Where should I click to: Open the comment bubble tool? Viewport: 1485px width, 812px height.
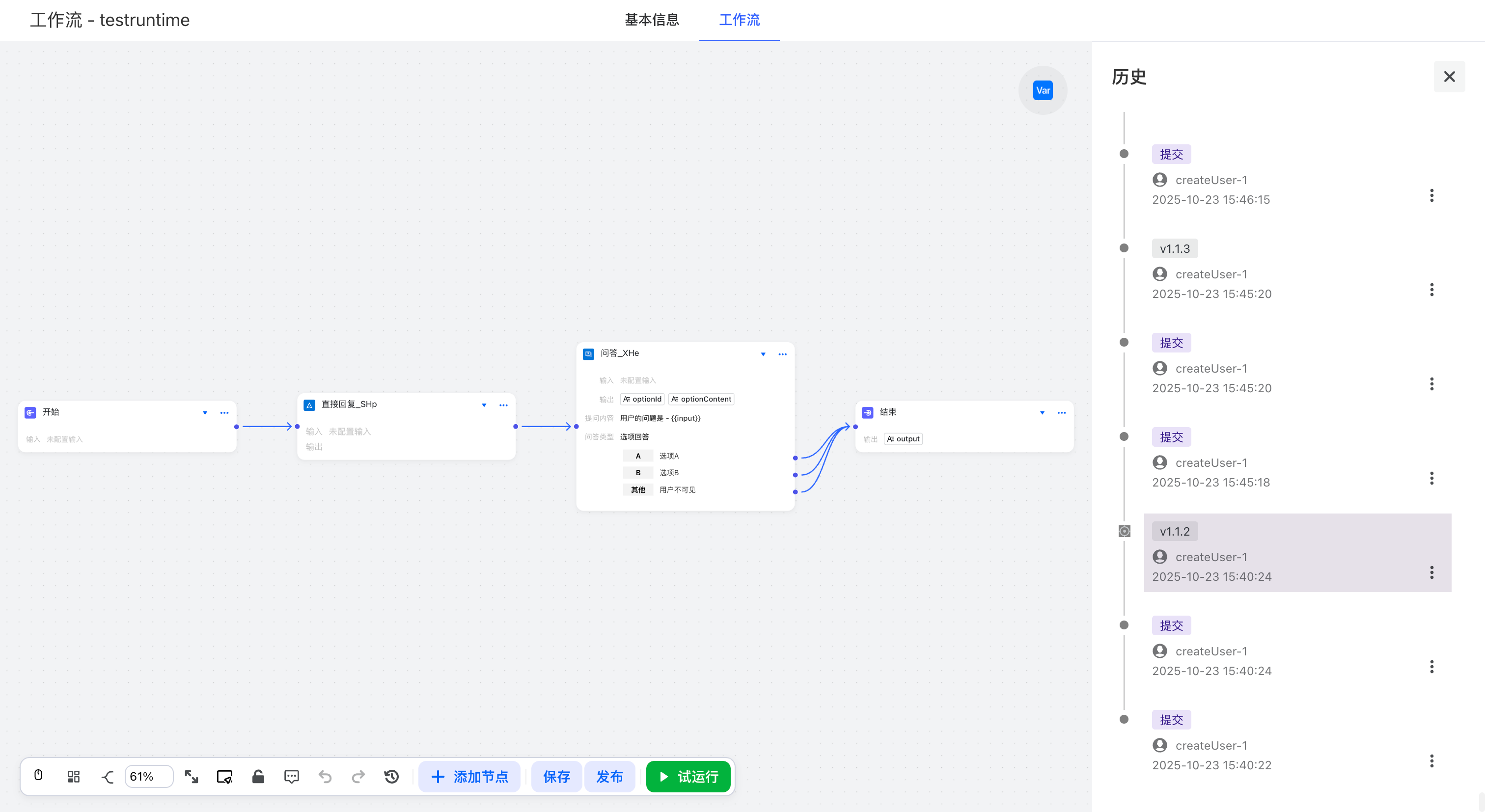tap(292, 776)
